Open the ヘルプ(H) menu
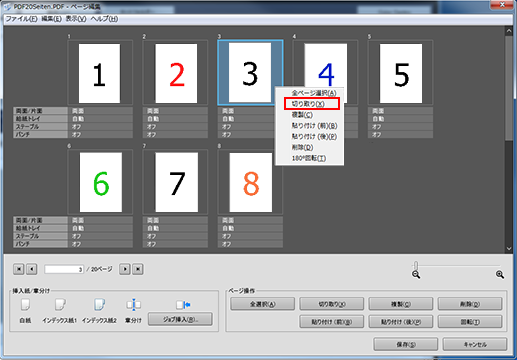517x360 pixels. click(x=104, y=19)
